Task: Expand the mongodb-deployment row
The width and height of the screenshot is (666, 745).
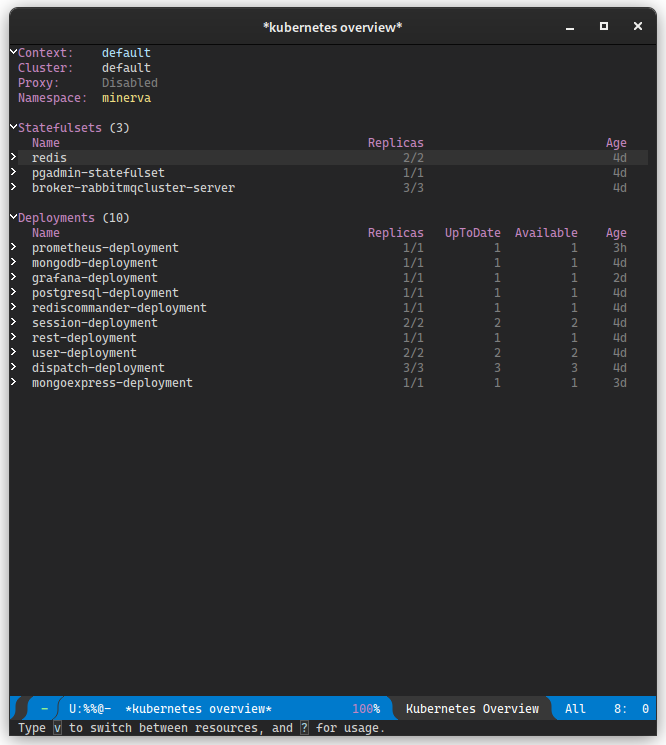Action: click(x=13, y=262)
